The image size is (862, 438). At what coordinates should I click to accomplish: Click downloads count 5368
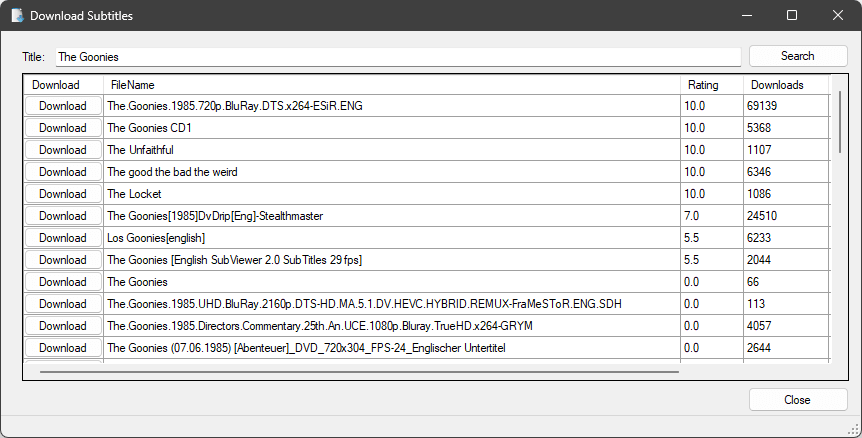click(759, 128)
